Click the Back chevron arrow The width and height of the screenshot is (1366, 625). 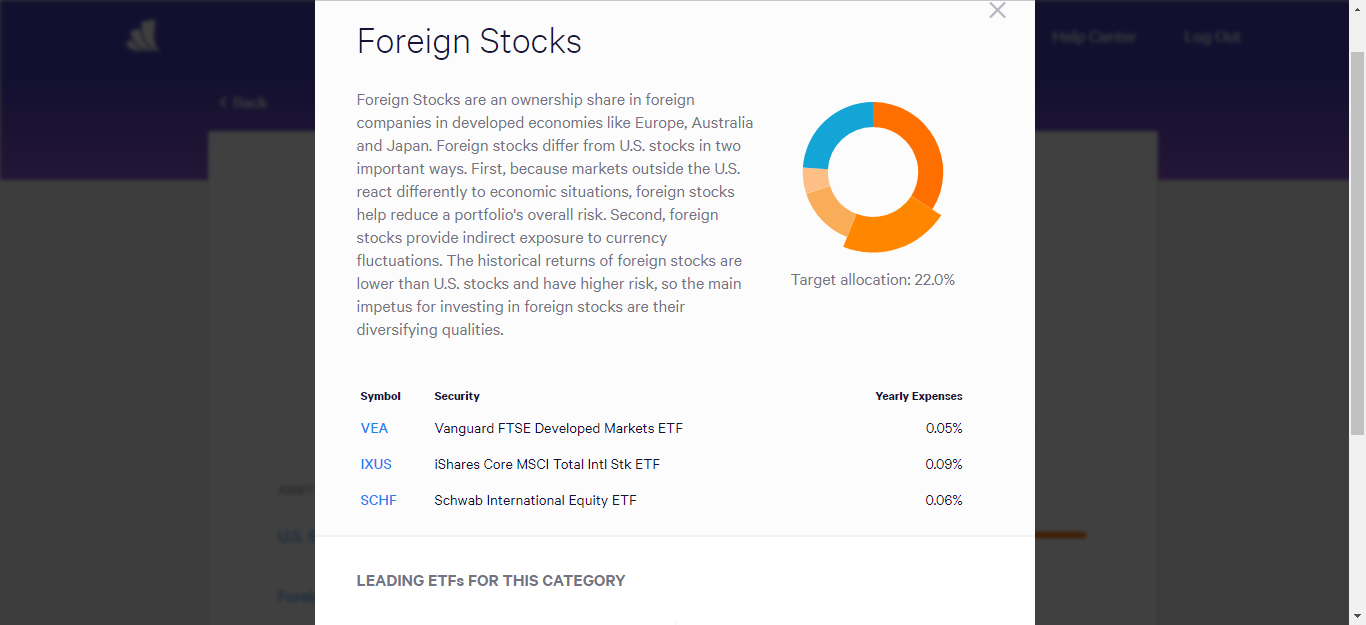[x=223, y=102]
